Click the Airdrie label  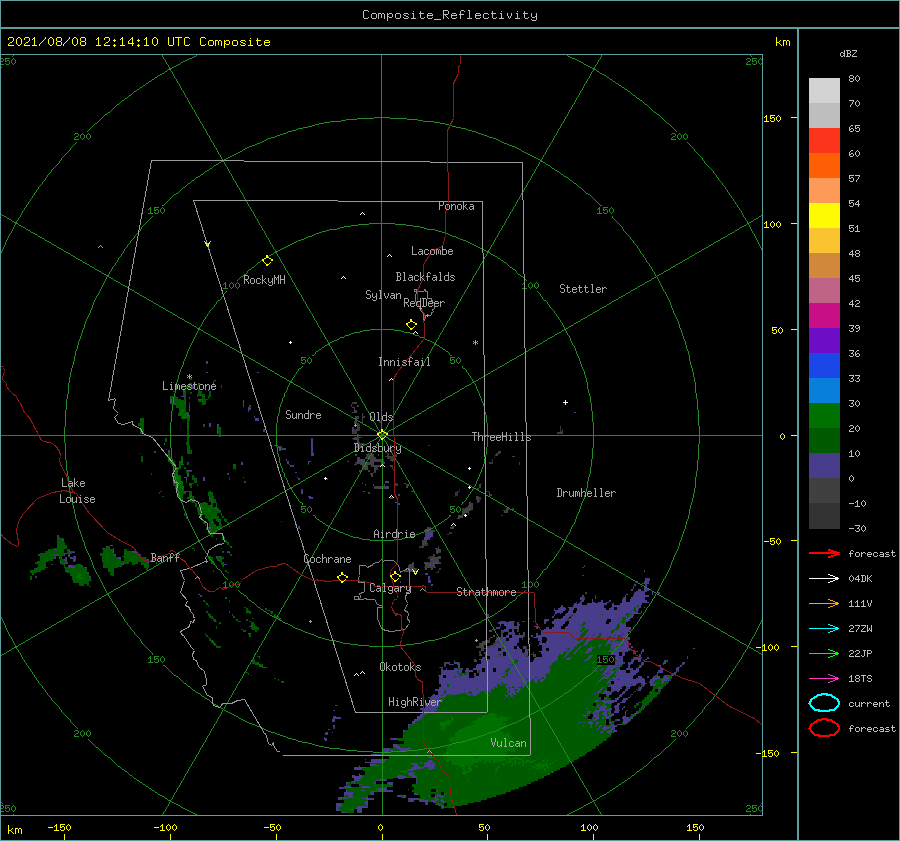pyautogui.click(x=394, y=534)
